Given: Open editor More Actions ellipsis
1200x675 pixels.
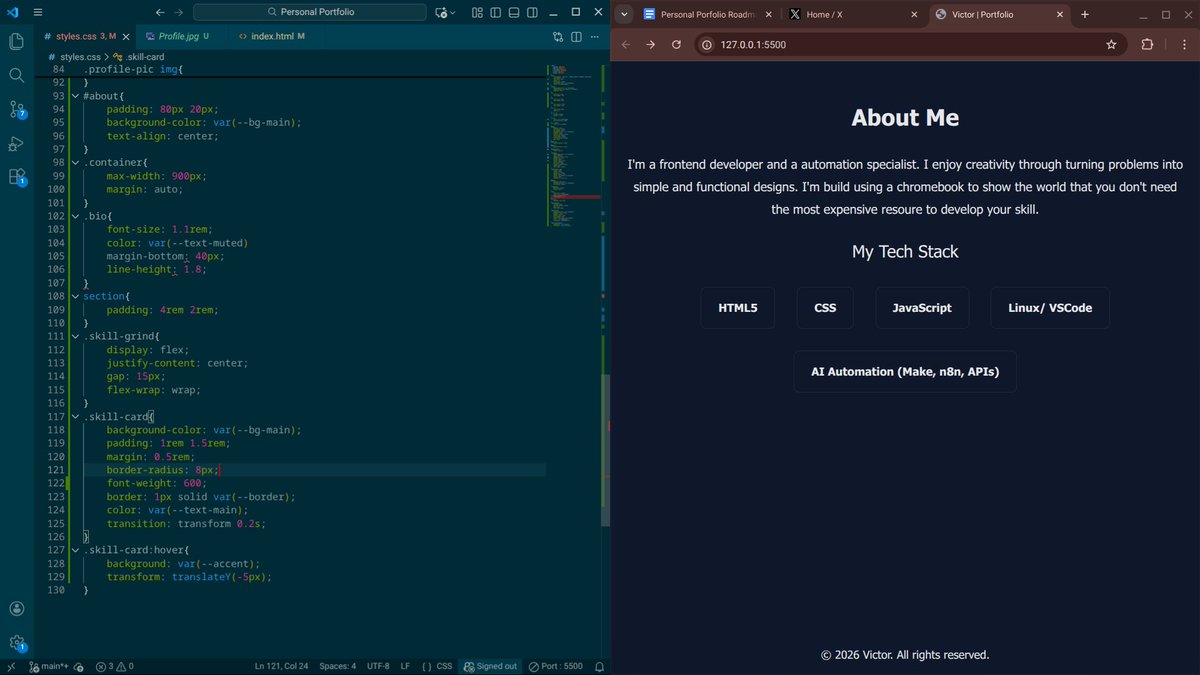Looking at the screenshot, I should 595,37.
